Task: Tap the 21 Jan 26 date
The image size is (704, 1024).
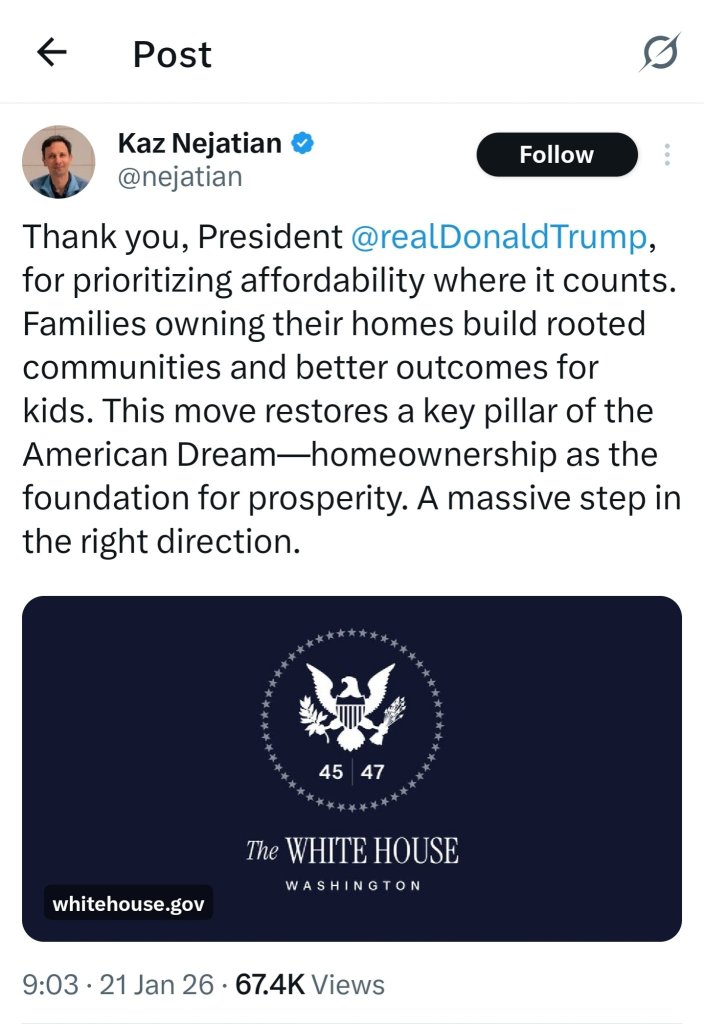Action: [x=157, y=984]
